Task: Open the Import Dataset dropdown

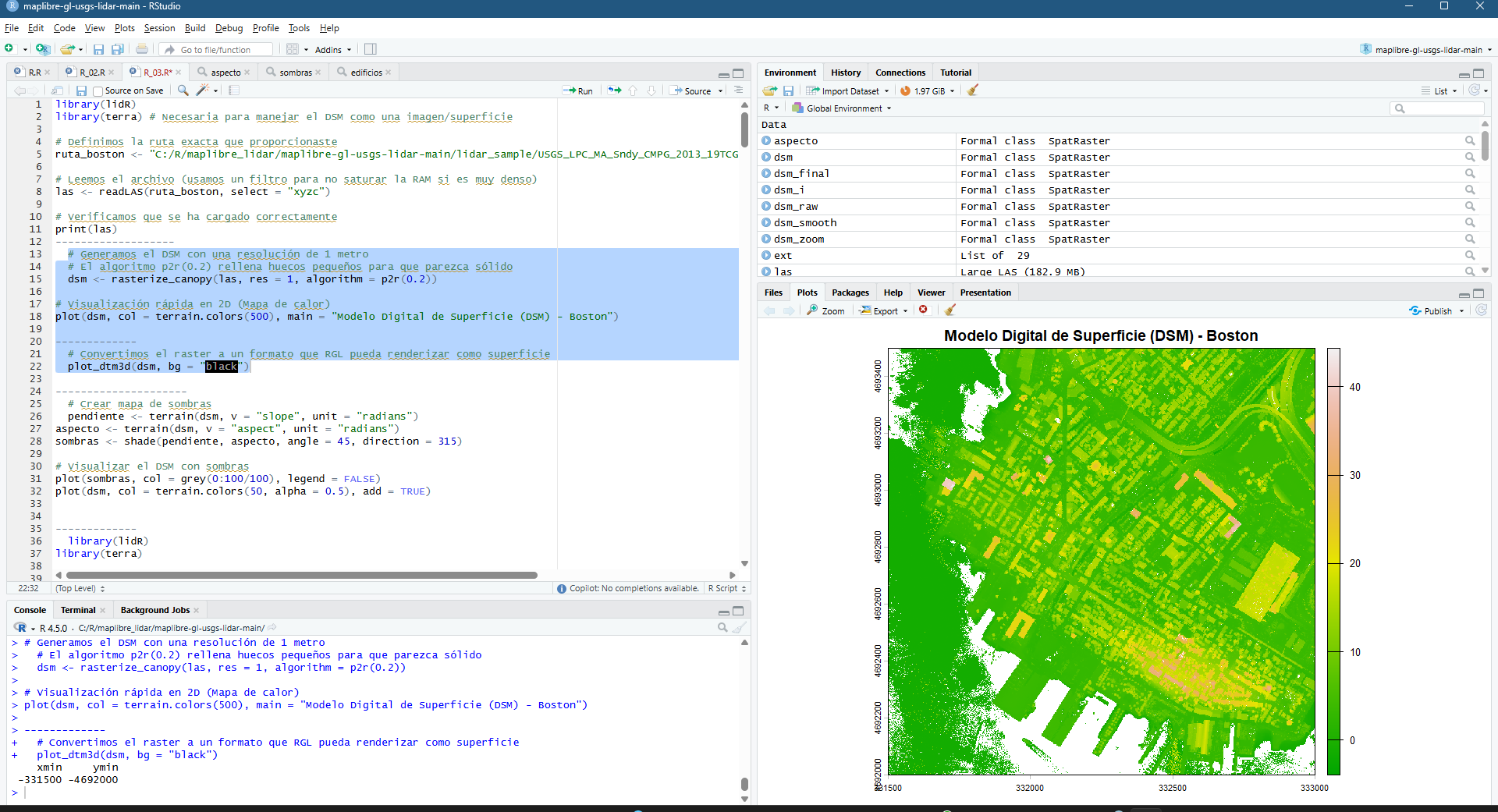Action: tap(849, 91)
